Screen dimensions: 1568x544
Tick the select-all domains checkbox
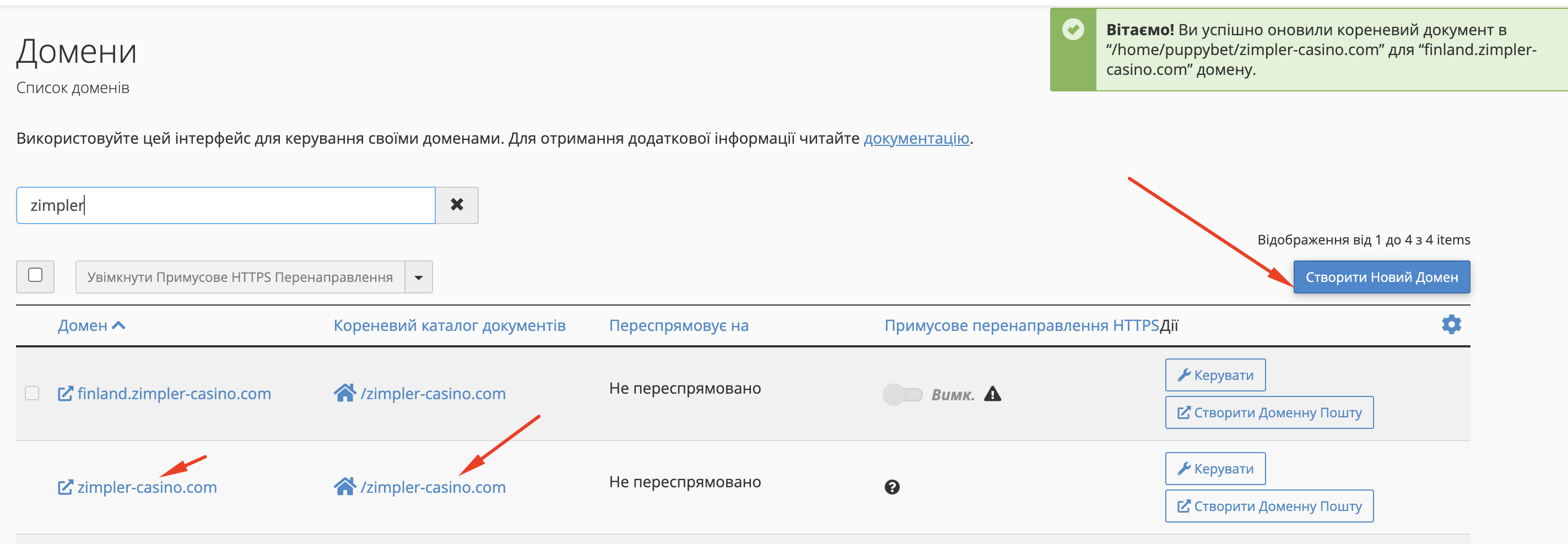point(35,276)
